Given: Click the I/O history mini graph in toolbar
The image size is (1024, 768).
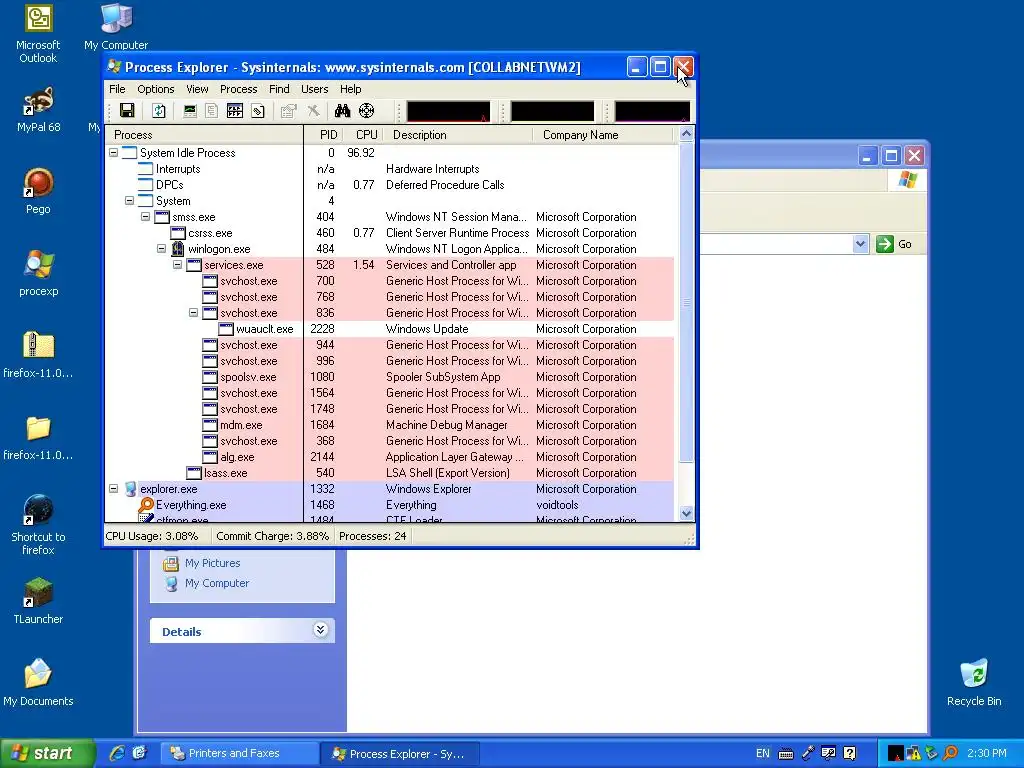Looking at the screenshot, I should click(x=652, y=111).
